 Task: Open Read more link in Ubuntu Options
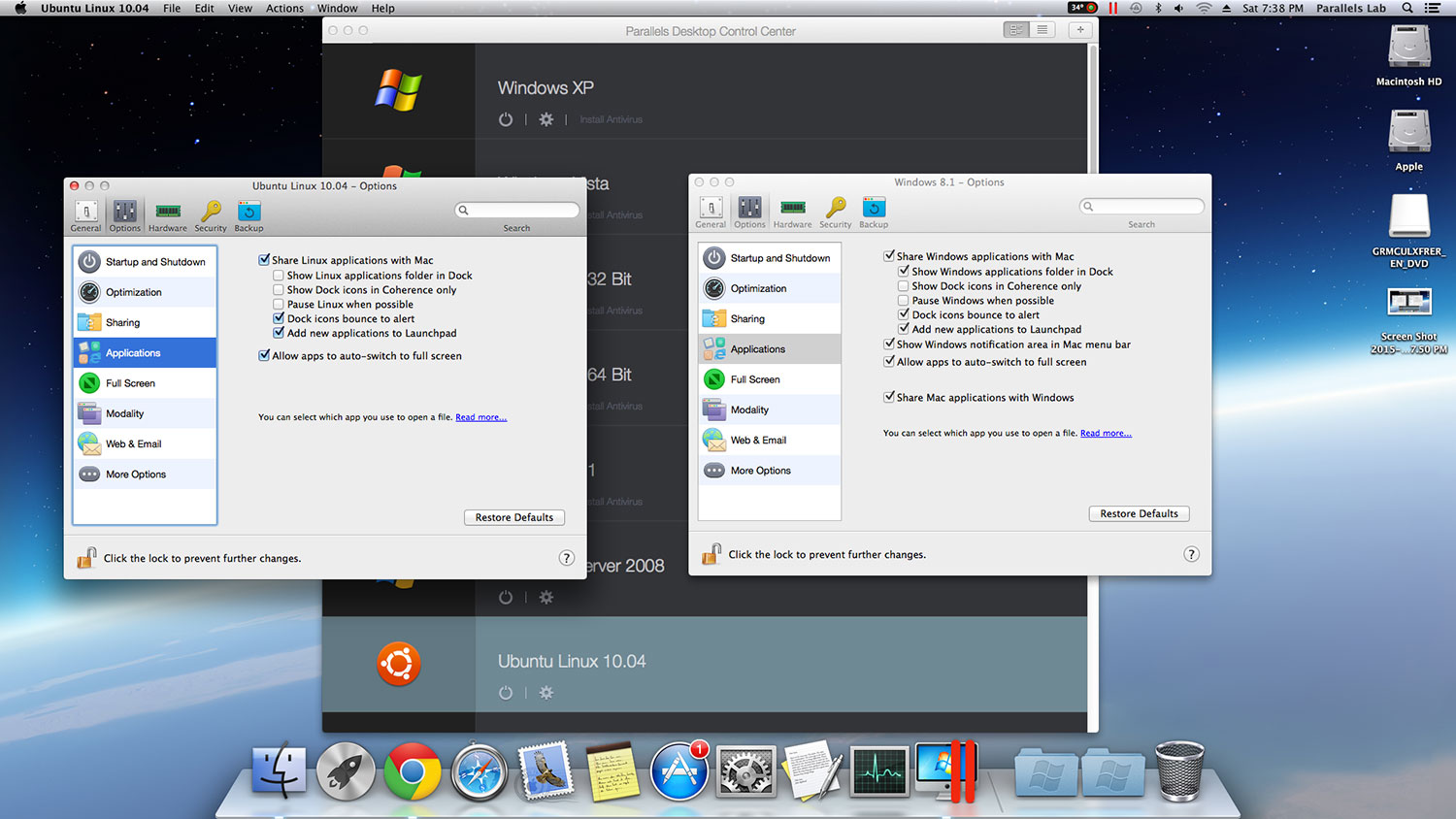(481, 417)
